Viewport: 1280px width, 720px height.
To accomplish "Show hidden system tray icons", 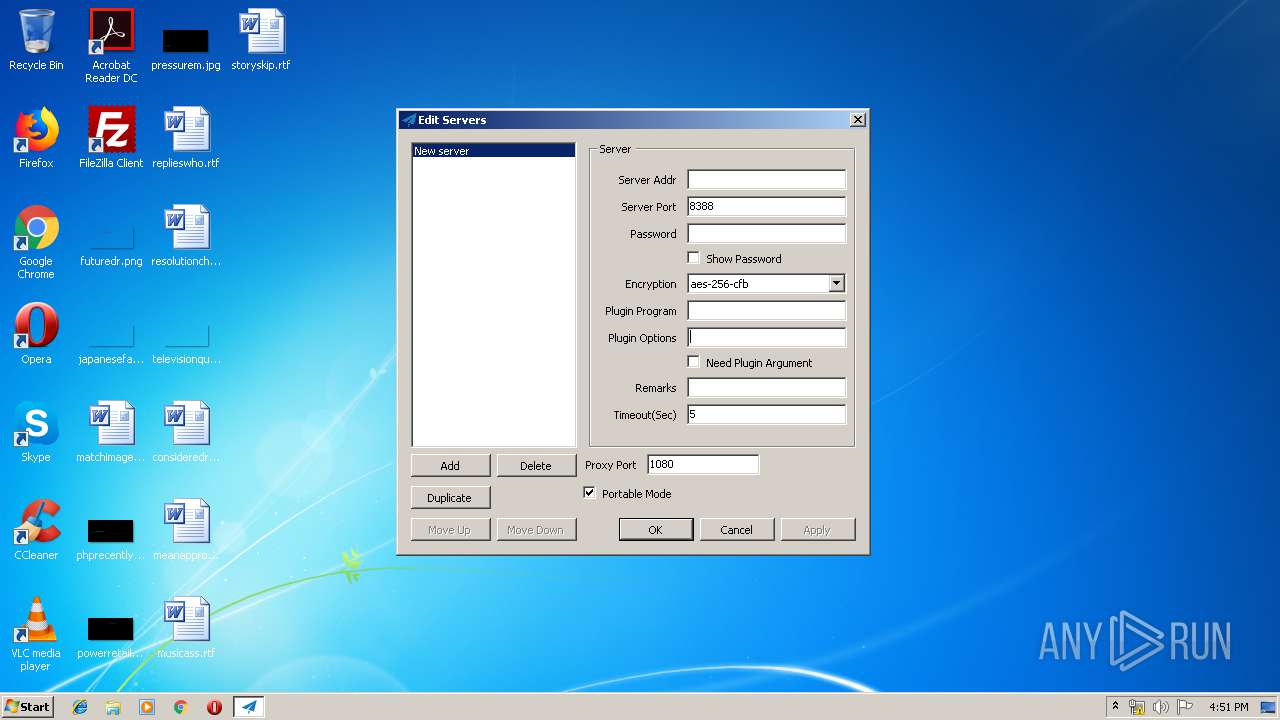I will (x=1115, y=707).
